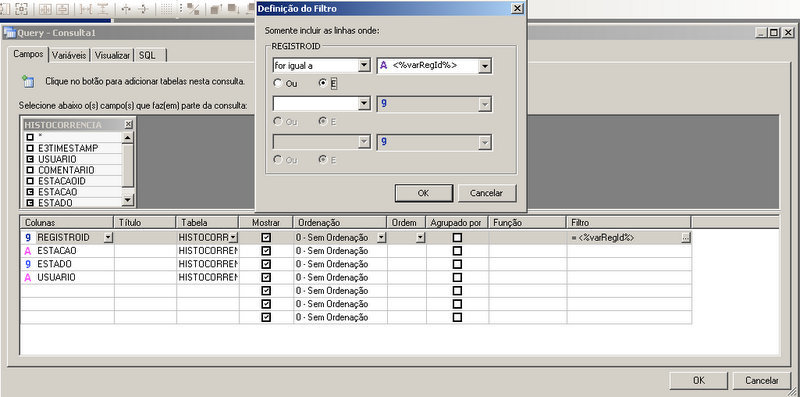Enable Agrupado por for ESTACAO row
Viewport: 800px width, 397px height.
coord(457,251)
